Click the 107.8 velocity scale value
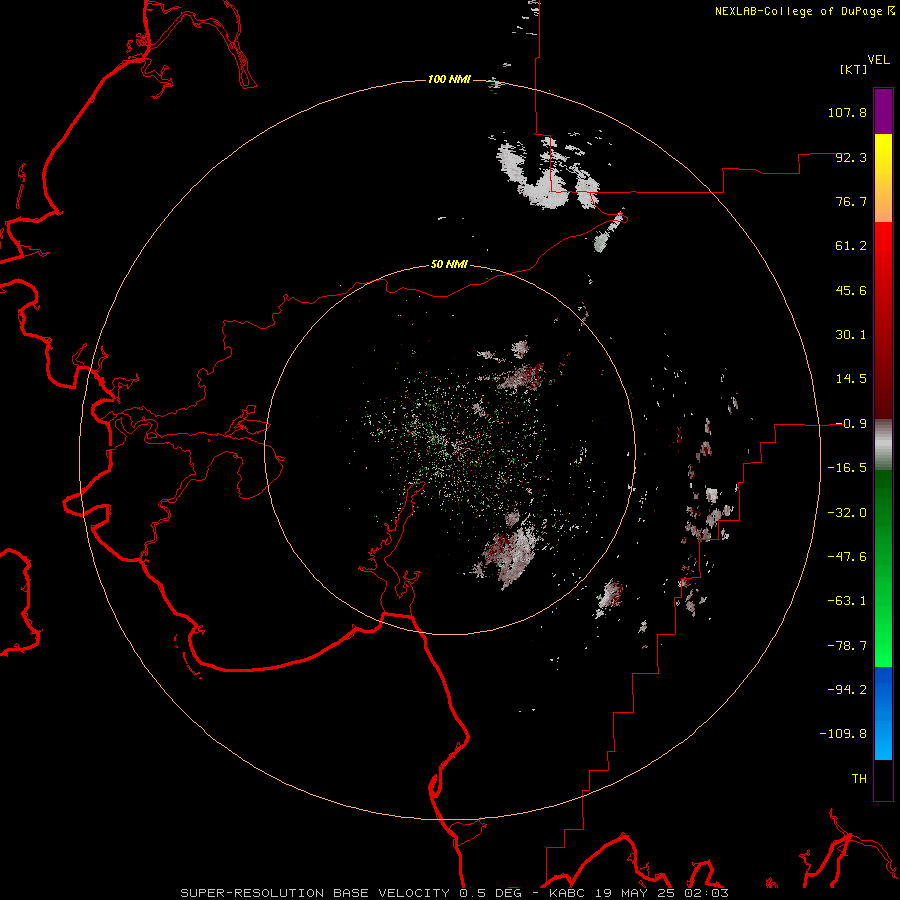 [x=847, y=112]
